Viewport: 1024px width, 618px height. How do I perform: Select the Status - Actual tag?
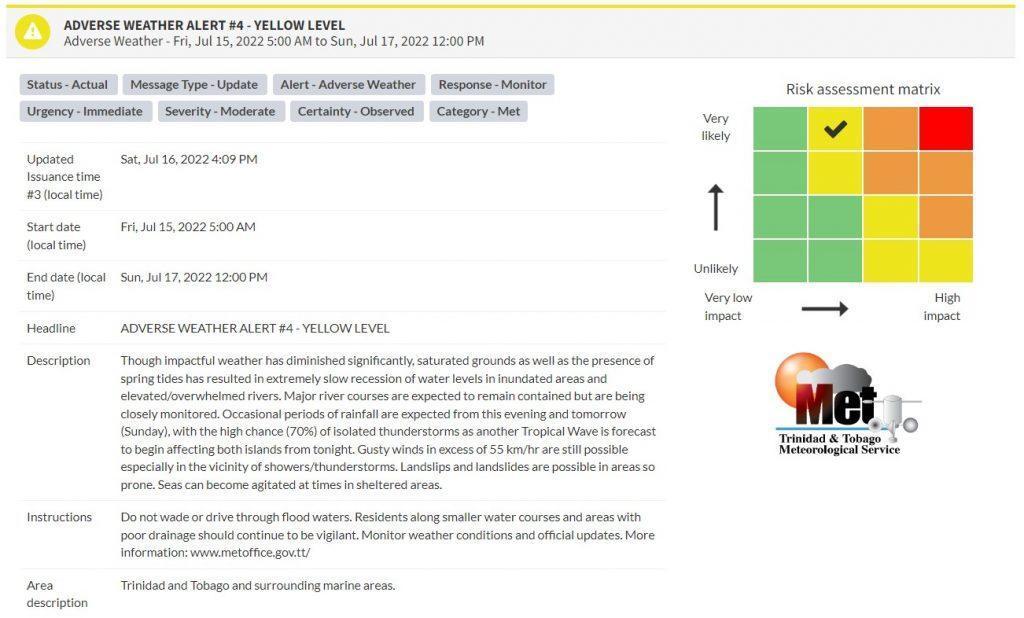click(x=67, y=84)
